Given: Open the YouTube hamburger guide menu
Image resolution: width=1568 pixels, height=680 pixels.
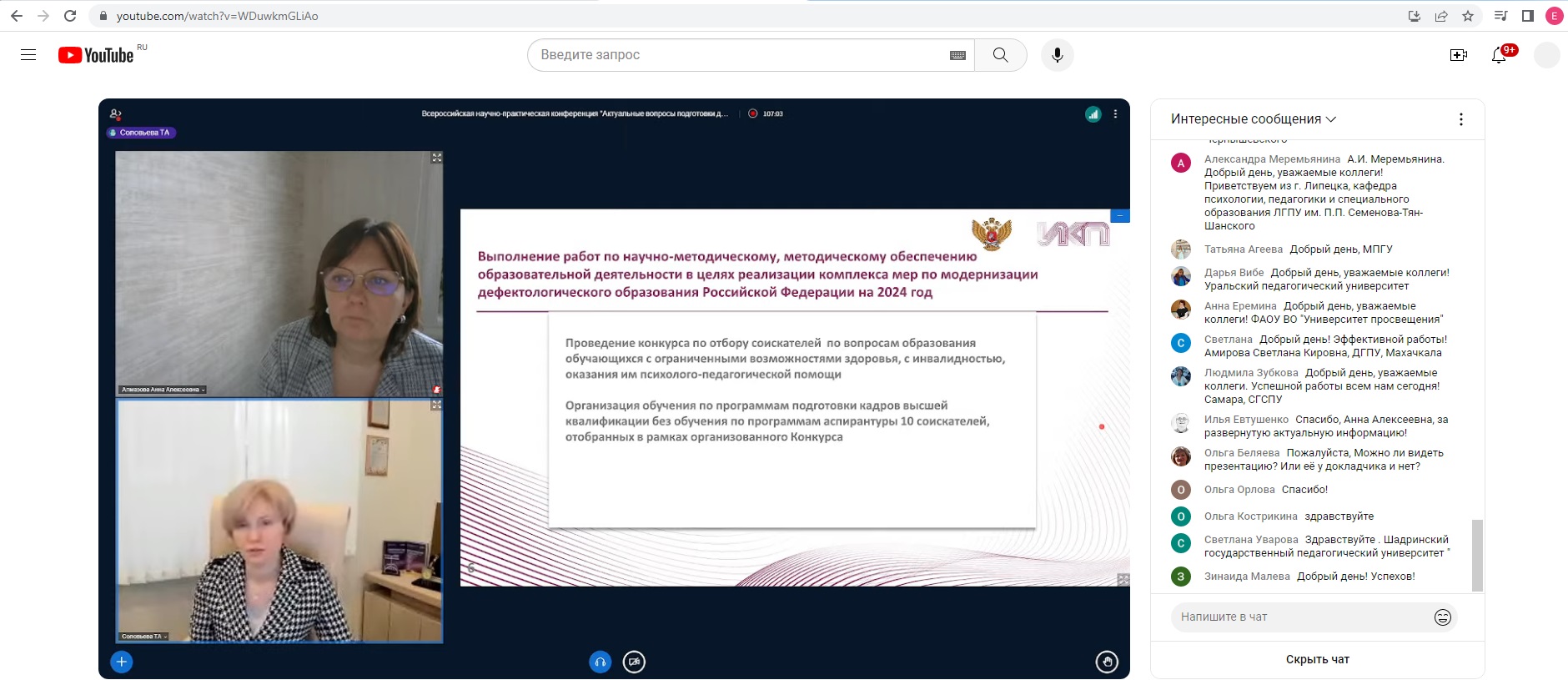Looking at the screenshot, I should point(28,55).
